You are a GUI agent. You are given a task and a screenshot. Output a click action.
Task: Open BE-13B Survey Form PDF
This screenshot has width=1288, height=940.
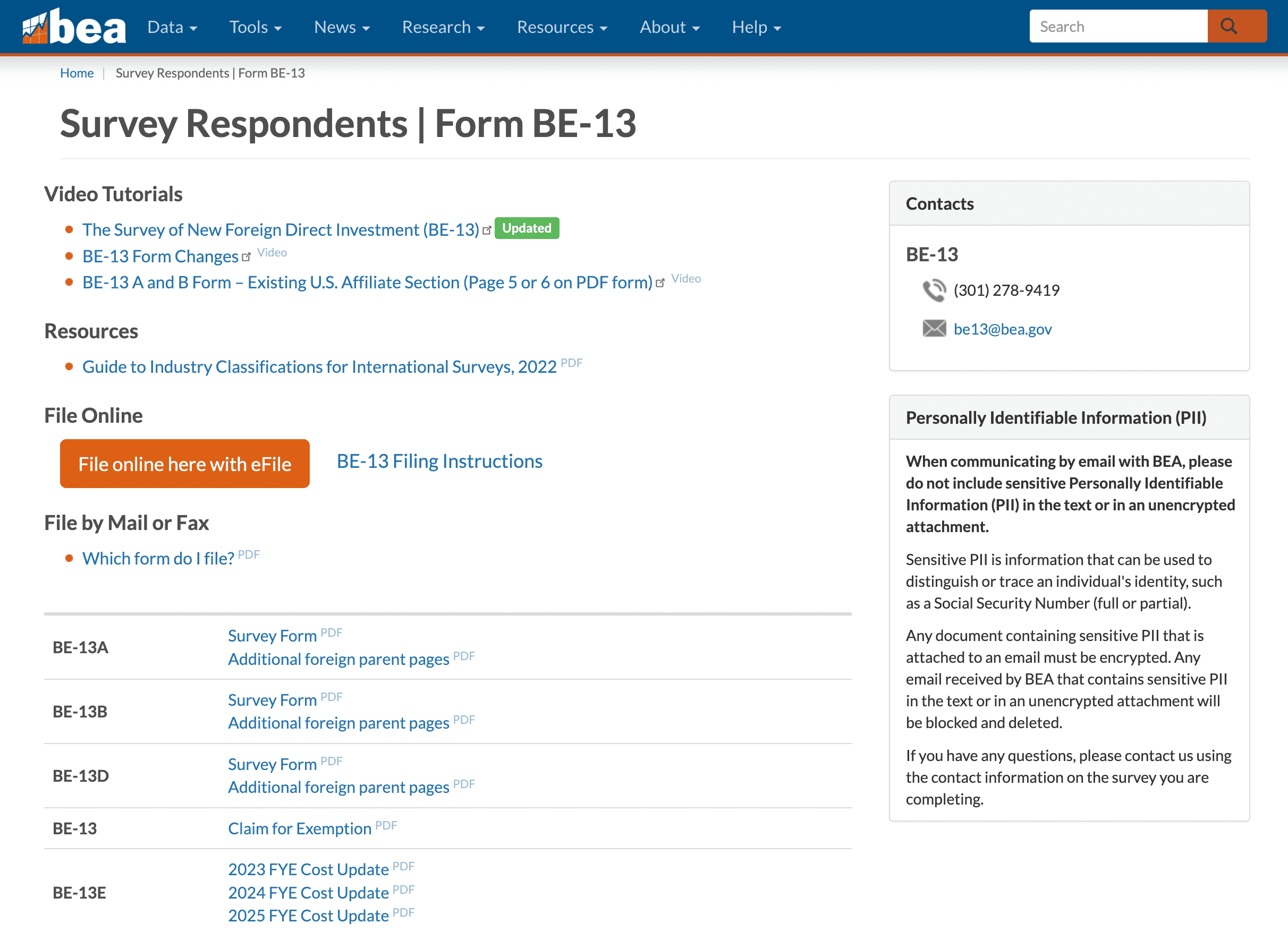272,700
